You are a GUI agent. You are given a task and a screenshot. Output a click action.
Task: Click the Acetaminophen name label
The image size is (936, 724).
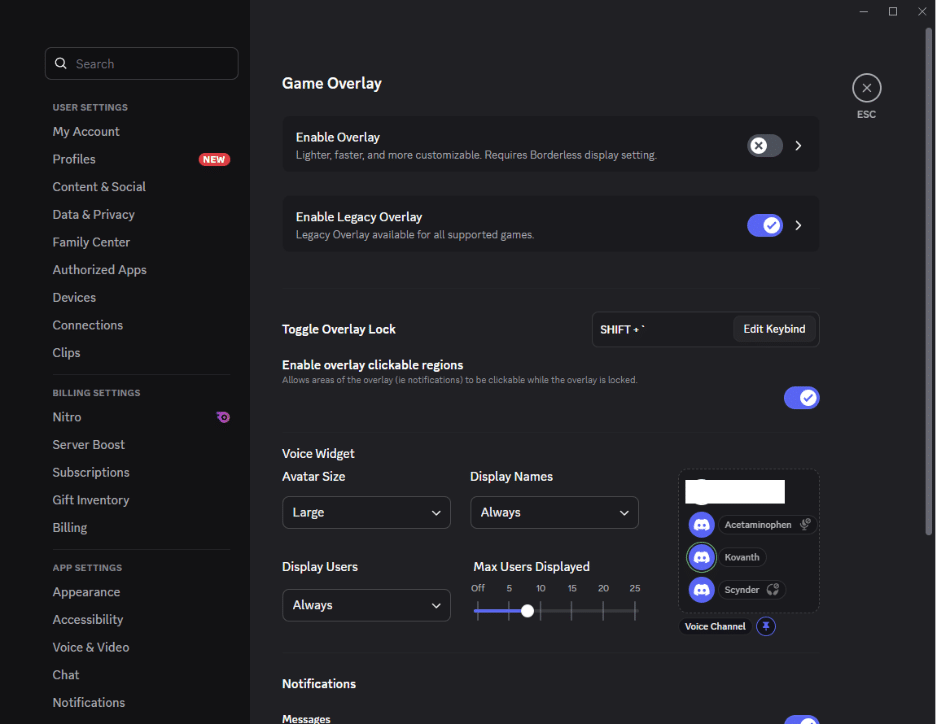coord(758,525)
